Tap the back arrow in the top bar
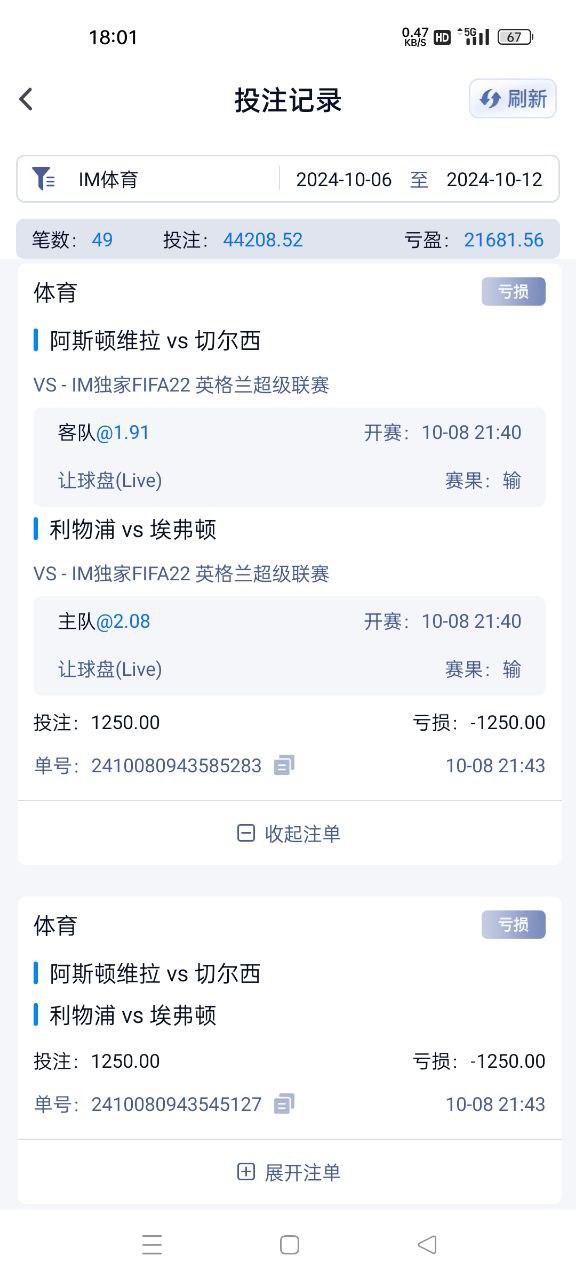 24,99
